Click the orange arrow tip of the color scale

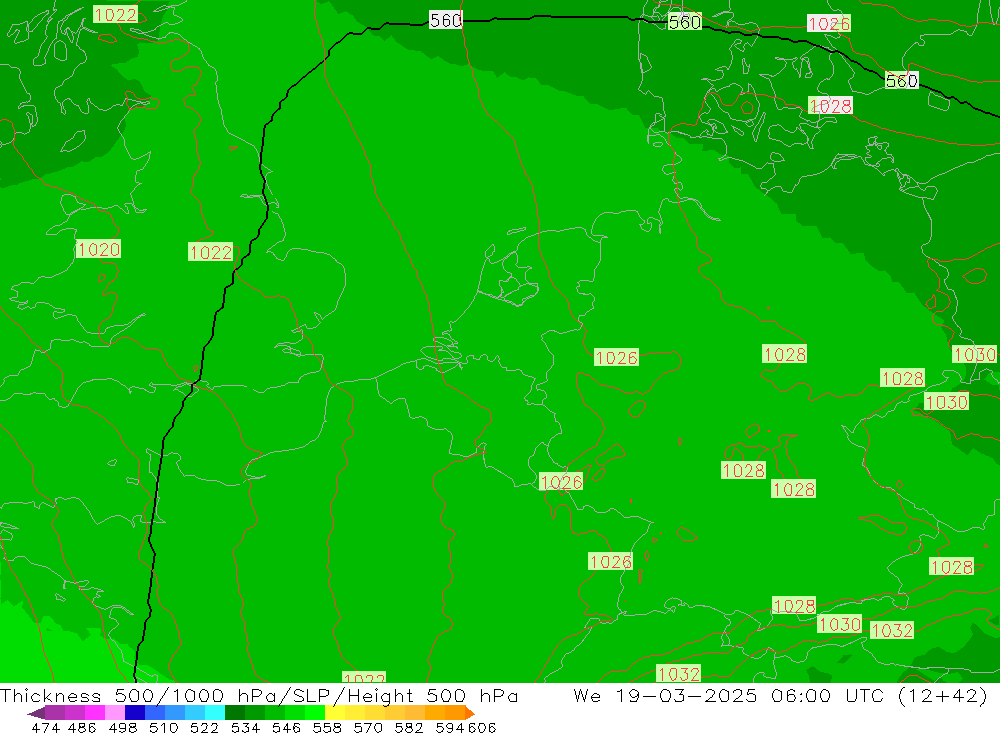[x=470, y=713]
